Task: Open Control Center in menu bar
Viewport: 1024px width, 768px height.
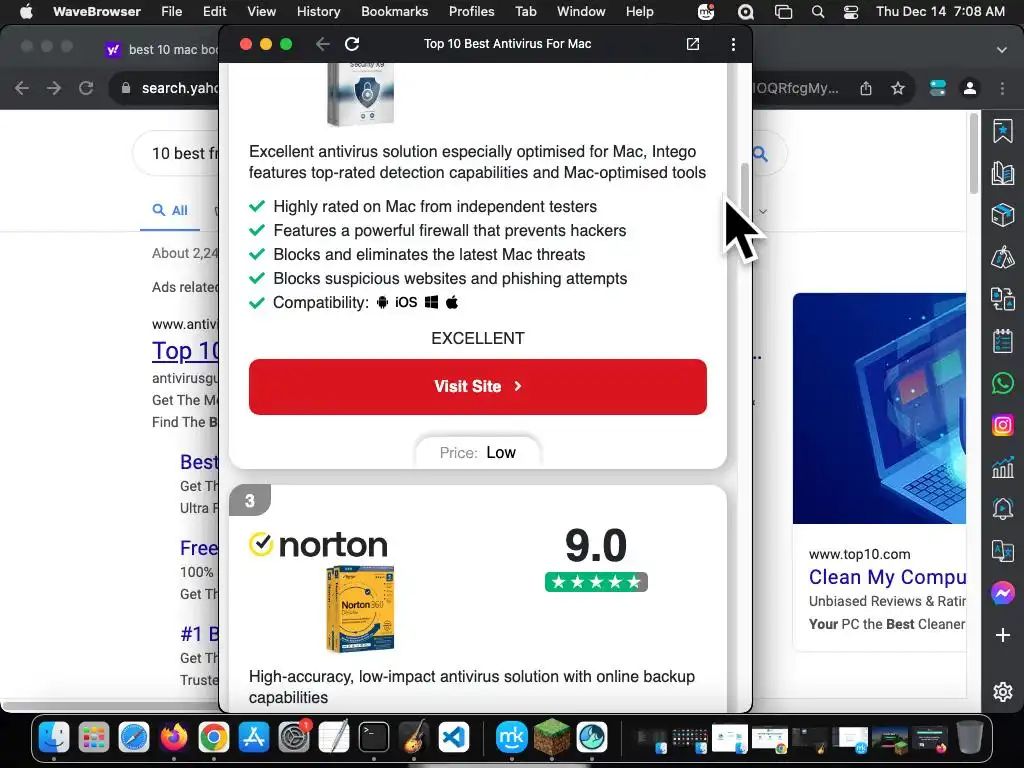Action: point(851,12)
